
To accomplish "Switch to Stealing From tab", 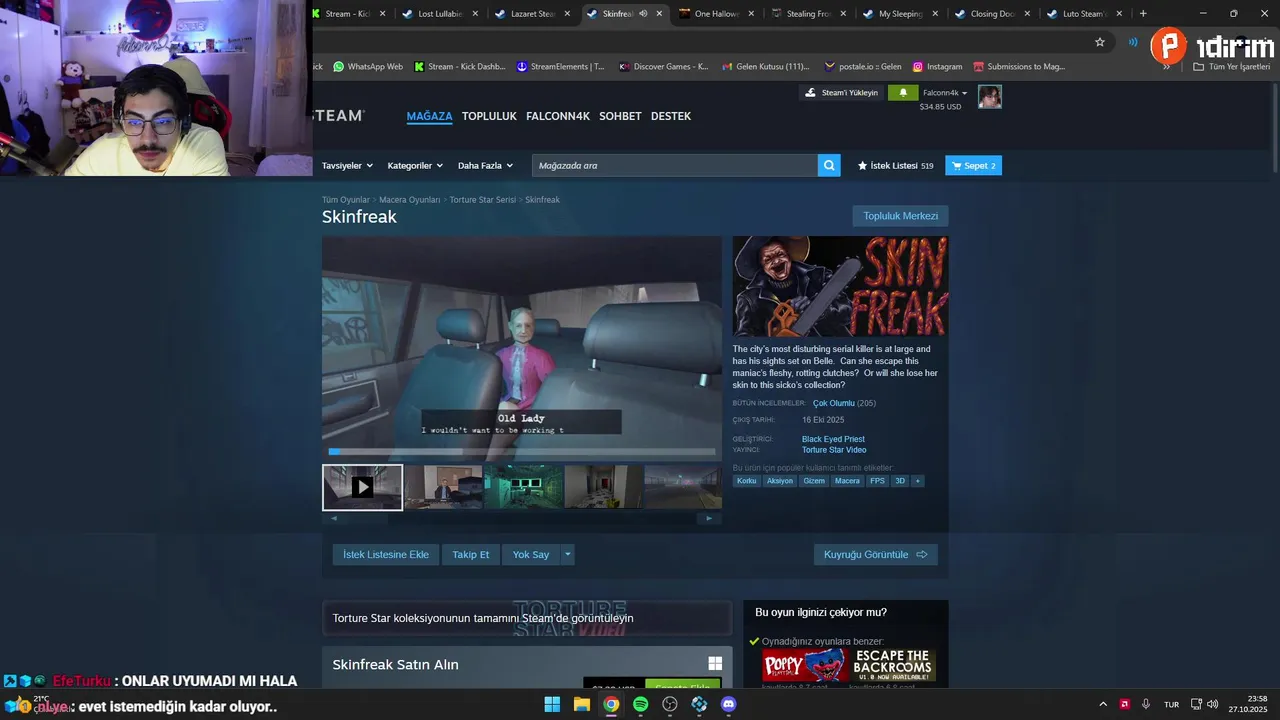I will point(809,14).
